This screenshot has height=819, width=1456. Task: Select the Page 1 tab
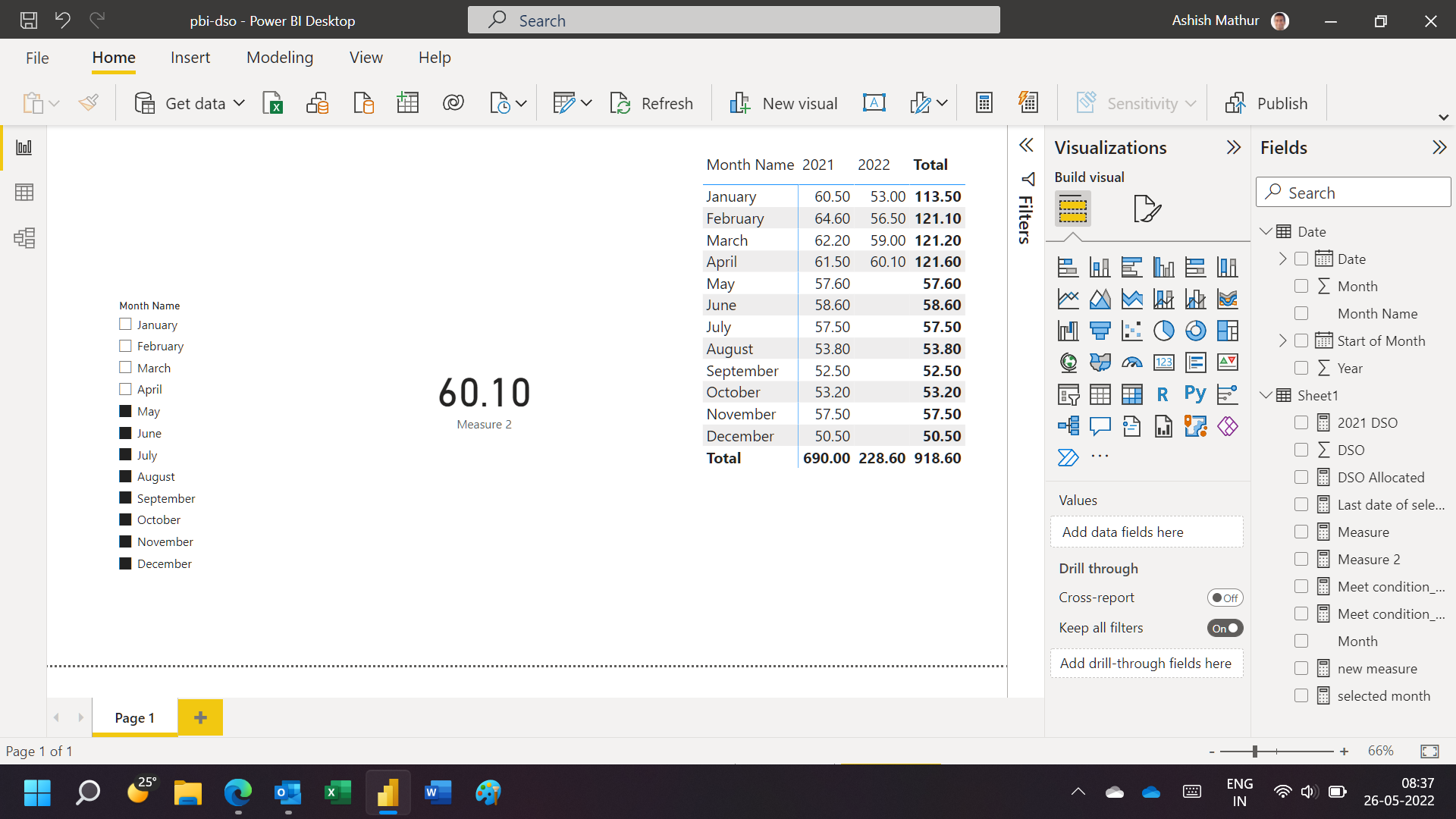pos(134,717)
